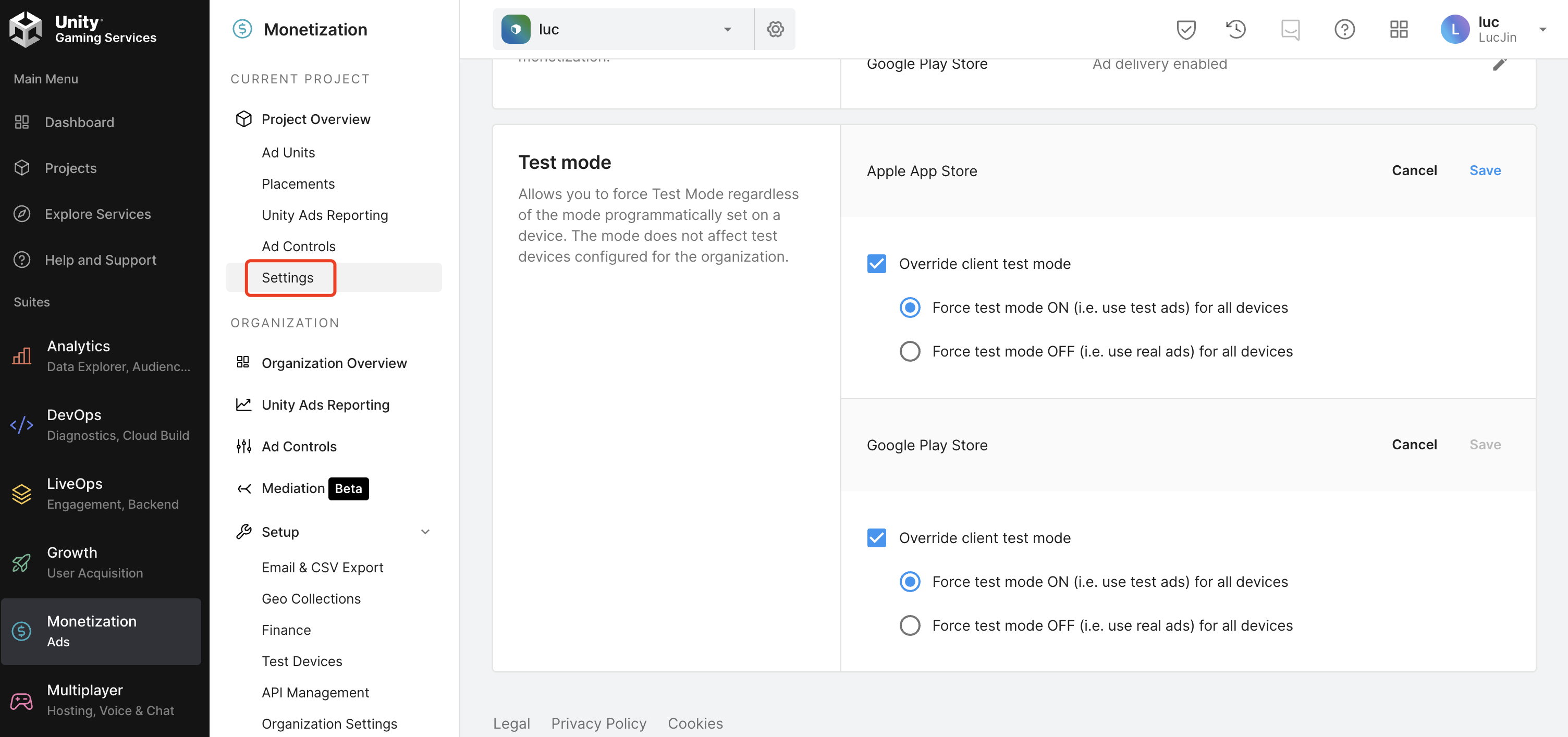Click the user avatar L
The height and width of the screenshot is (737, 1568).
point(1455,29)
